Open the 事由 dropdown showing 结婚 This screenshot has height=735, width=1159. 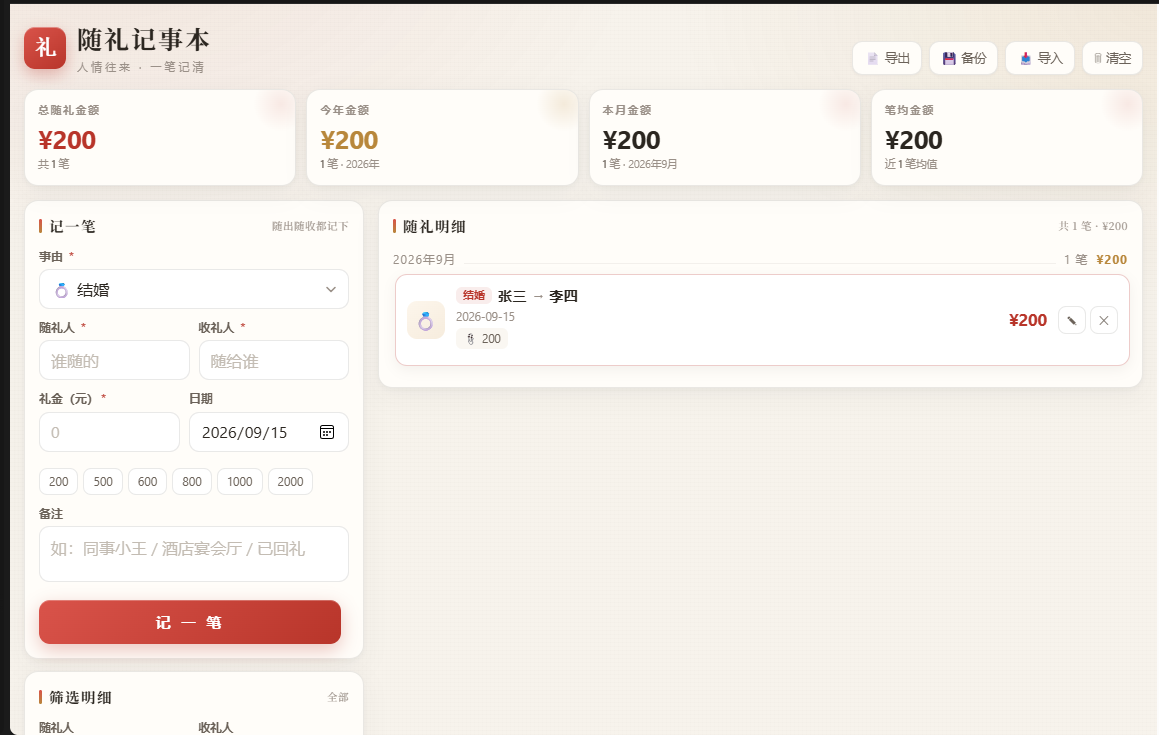(x=194, y=289)
